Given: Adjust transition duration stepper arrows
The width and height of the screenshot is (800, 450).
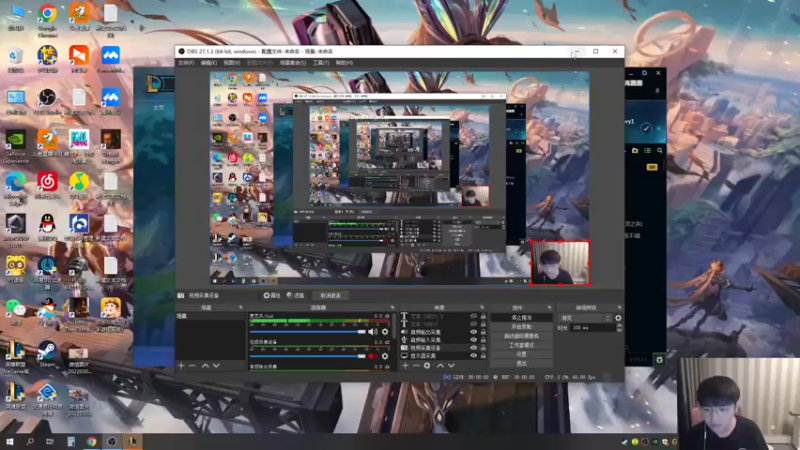Looking at the screenshot, I should tap(619, 328).
